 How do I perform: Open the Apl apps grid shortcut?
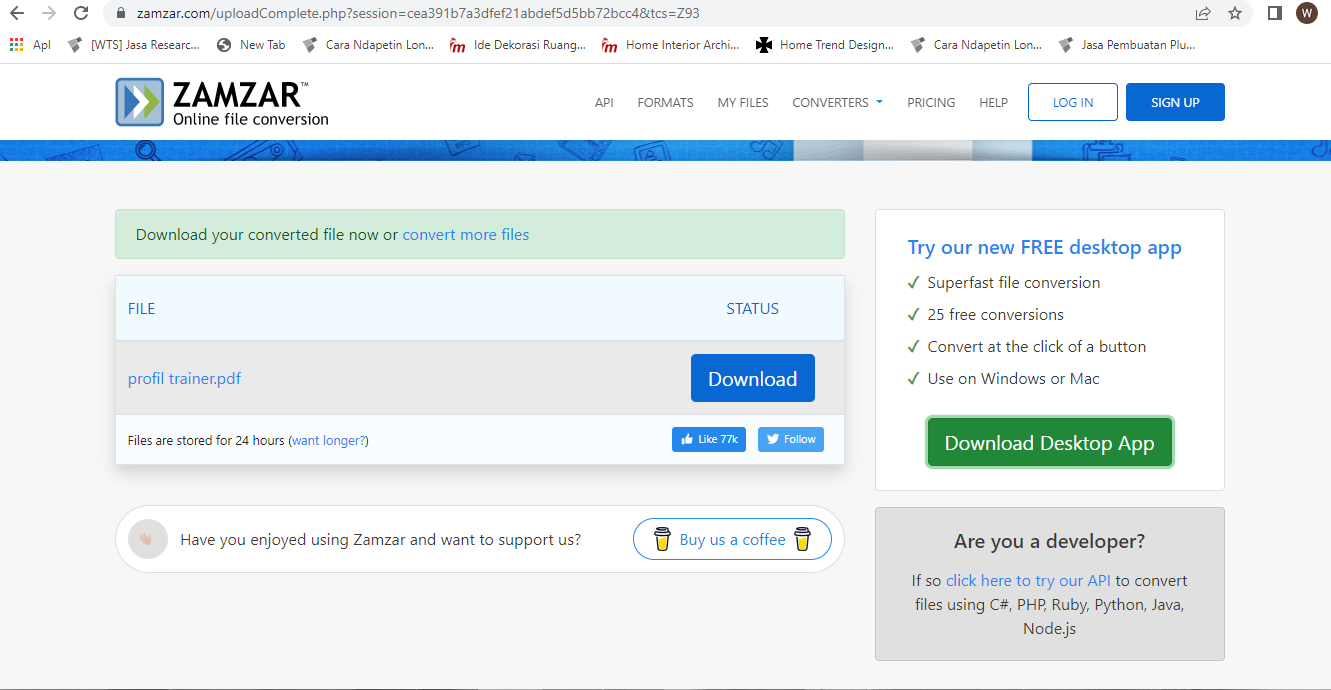[x=30, y=45]
